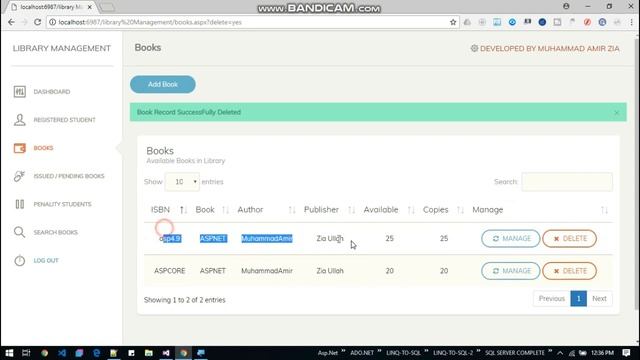The height and width of the screenshot is (360, 640).
Task: Click the LINQ-TO-SQL taskbar toolbar
Action: pyautogui.click(x=403, y=353)
